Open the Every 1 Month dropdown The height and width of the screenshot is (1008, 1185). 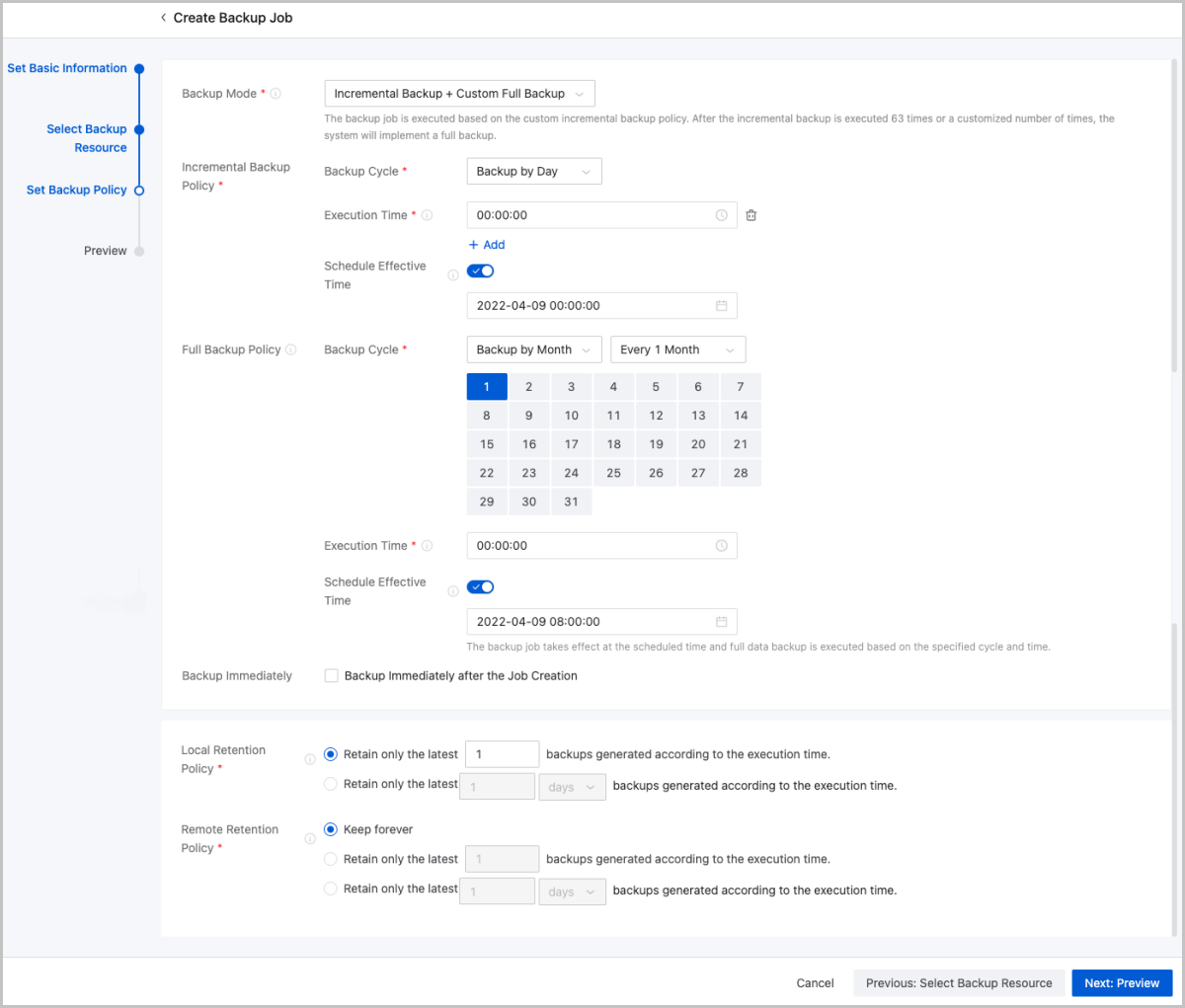click(x=677, y=350)
